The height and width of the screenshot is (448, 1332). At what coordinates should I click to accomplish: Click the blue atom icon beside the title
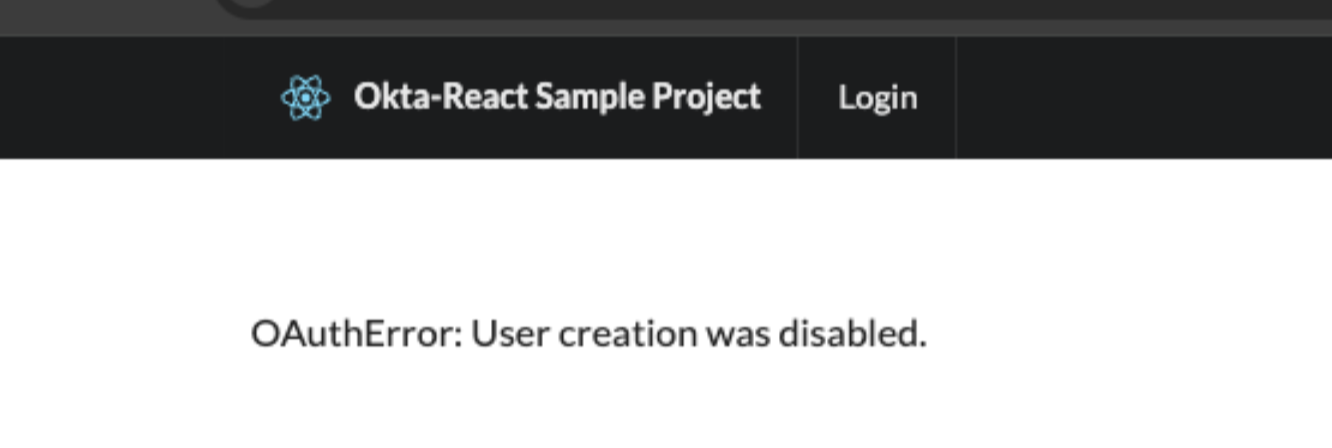tap(305, 98)
